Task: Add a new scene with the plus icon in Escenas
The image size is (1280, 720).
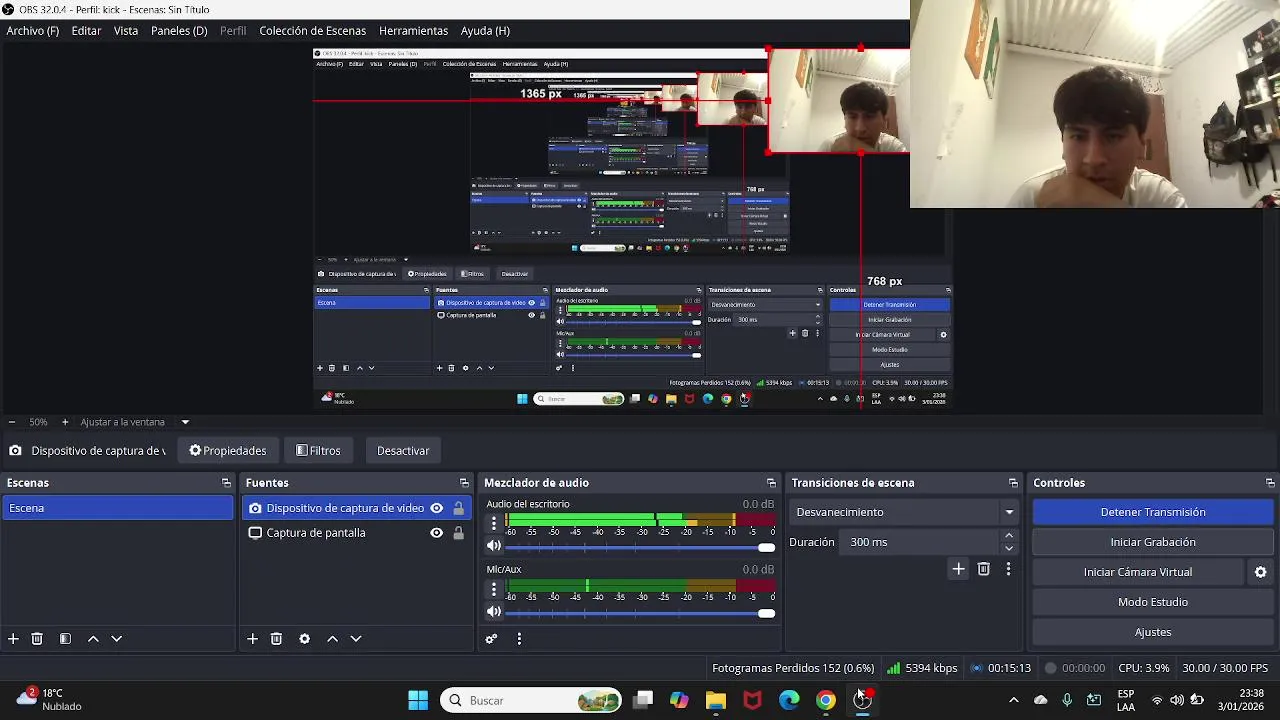Action: coord(13,639)
